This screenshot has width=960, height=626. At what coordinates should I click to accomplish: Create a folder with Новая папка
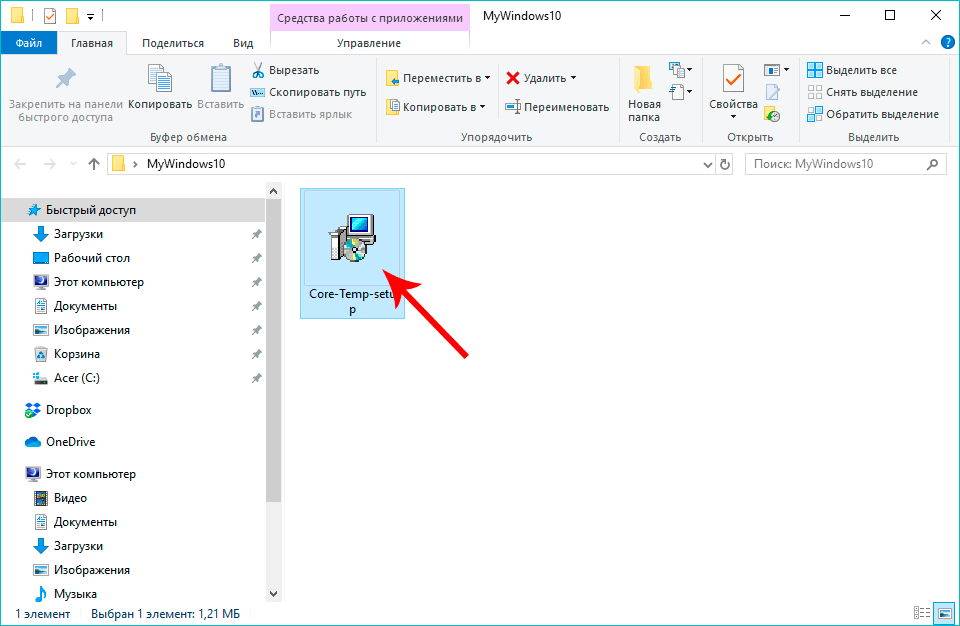click(644, 93)
